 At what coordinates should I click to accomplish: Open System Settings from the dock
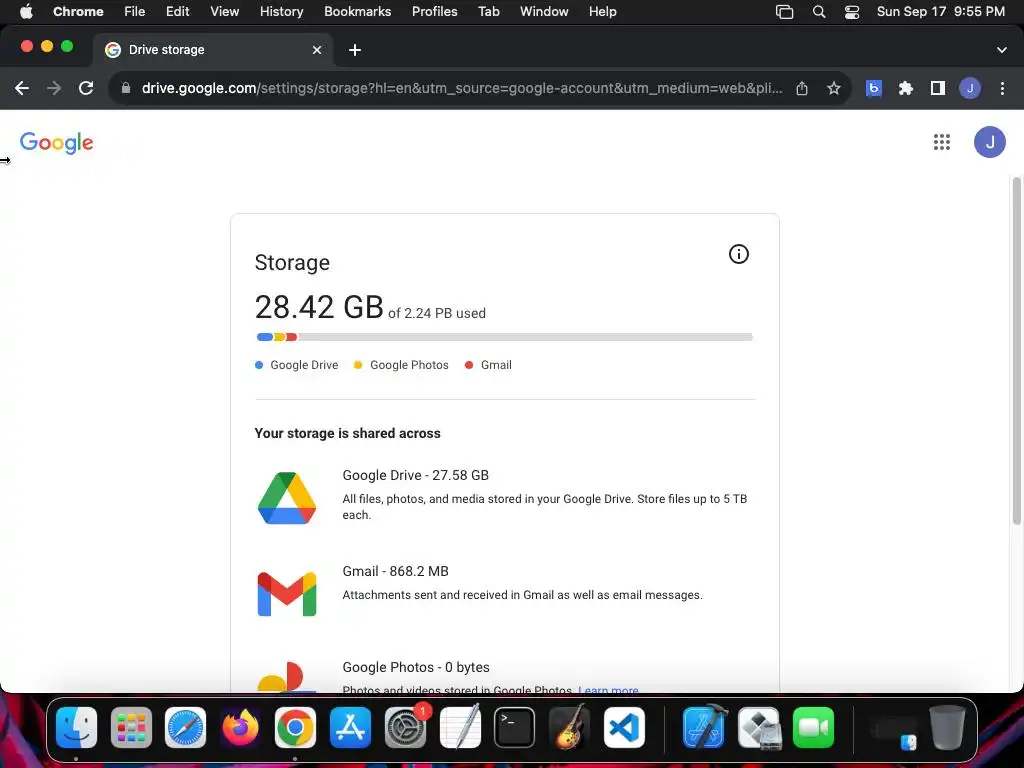tap(405, 727)
